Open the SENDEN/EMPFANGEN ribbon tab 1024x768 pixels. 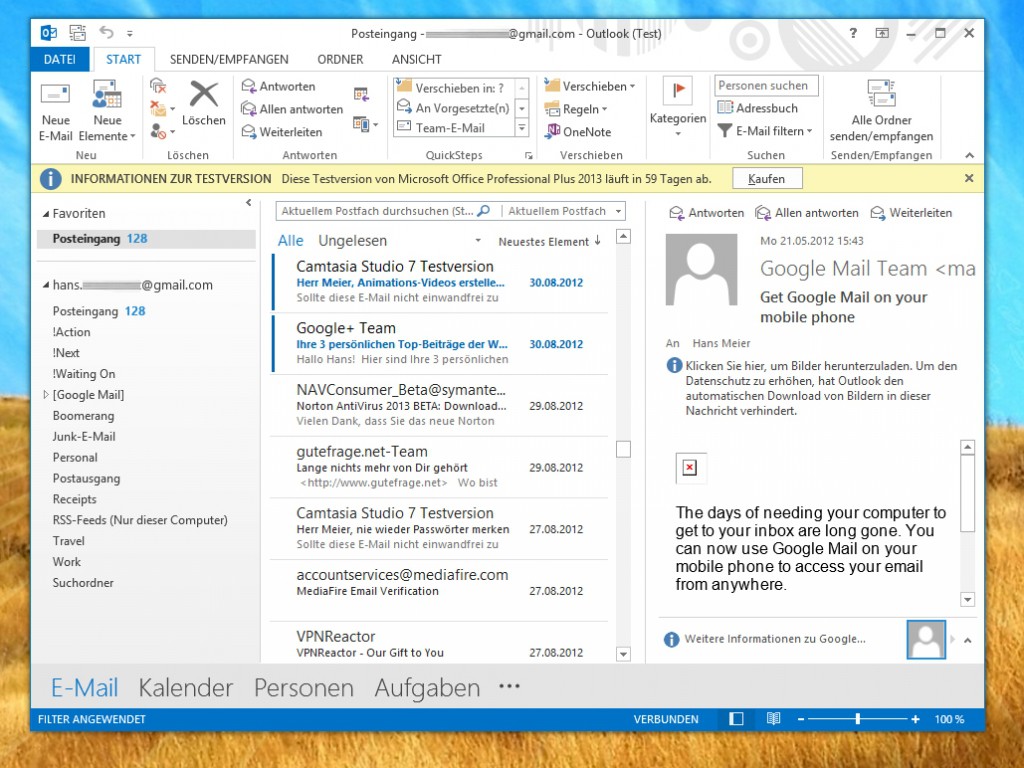coord(229,59)
